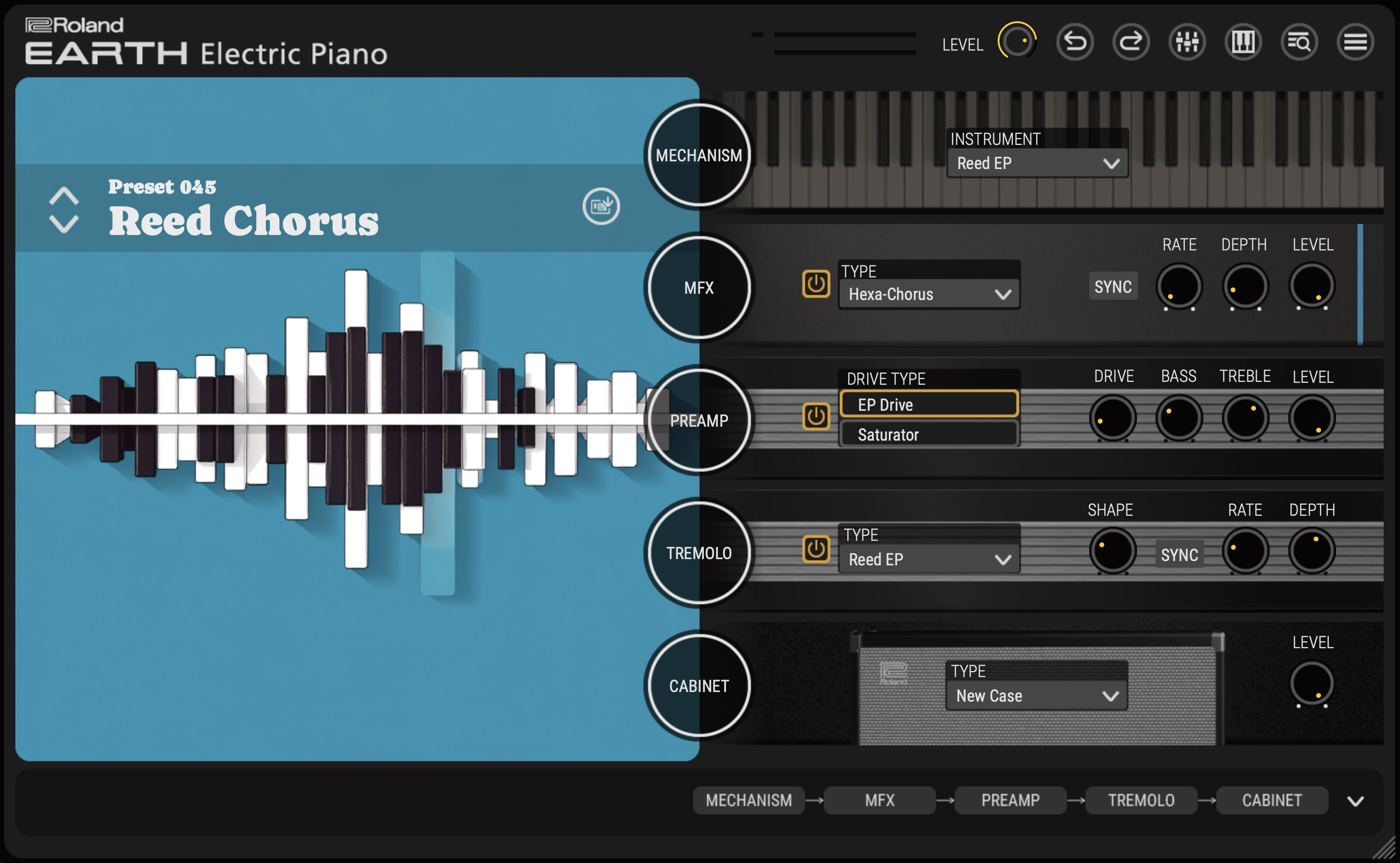Click TREMOLO block in signal chain

1141,800
